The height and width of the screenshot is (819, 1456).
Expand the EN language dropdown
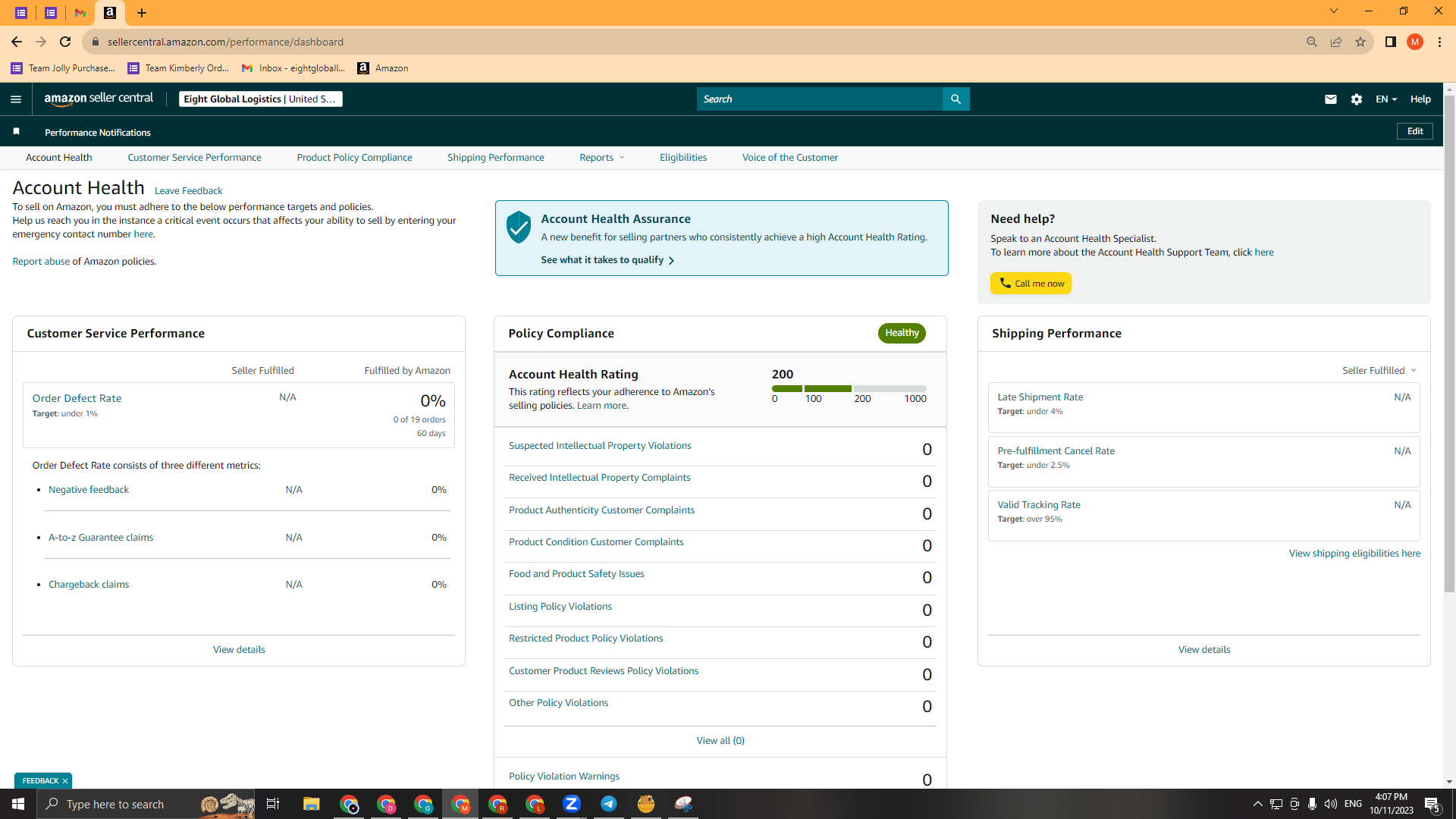(x=1386, y=99)
